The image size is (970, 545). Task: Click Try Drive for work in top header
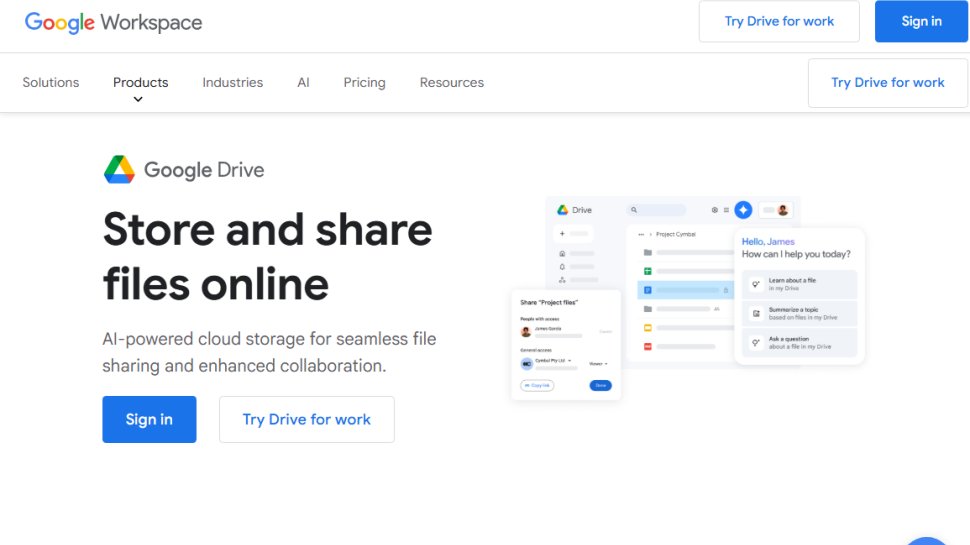click(779, 21)
